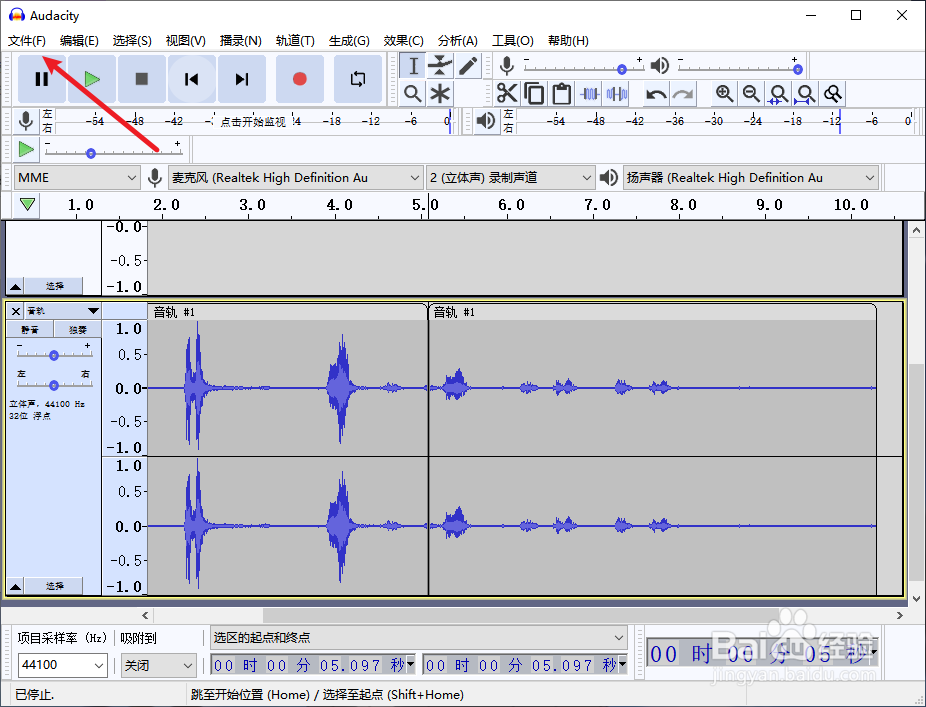Click the play-at-speed green button
The height and width of the screenshot is (707, 926).
(x=26, y=149)
